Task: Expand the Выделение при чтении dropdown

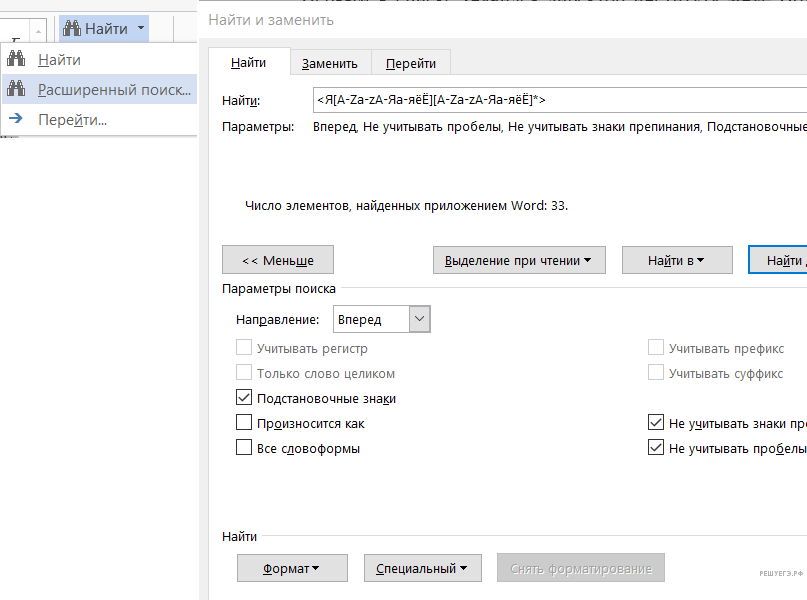Action: 511,260
